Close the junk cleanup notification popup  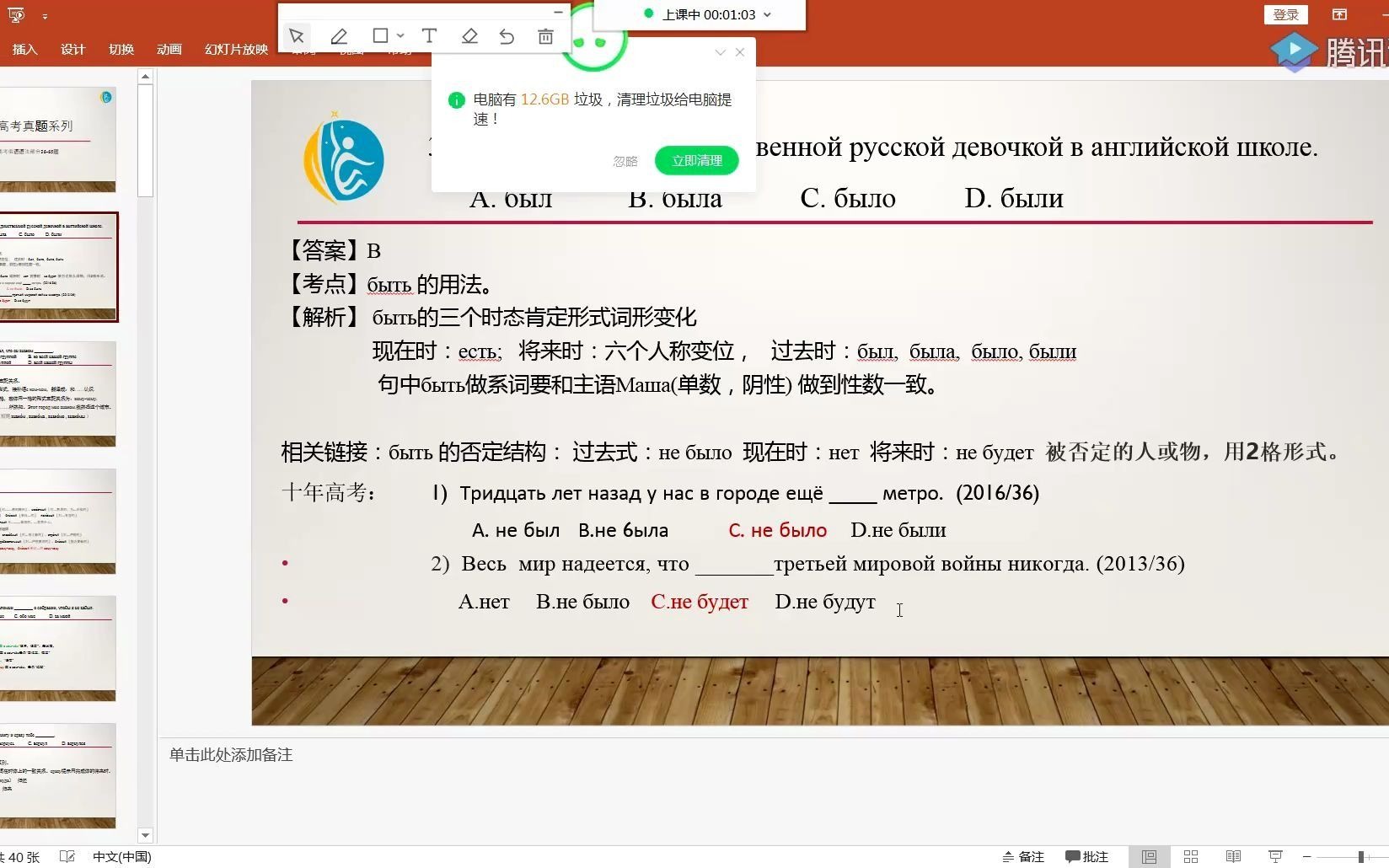pos(740,52)
